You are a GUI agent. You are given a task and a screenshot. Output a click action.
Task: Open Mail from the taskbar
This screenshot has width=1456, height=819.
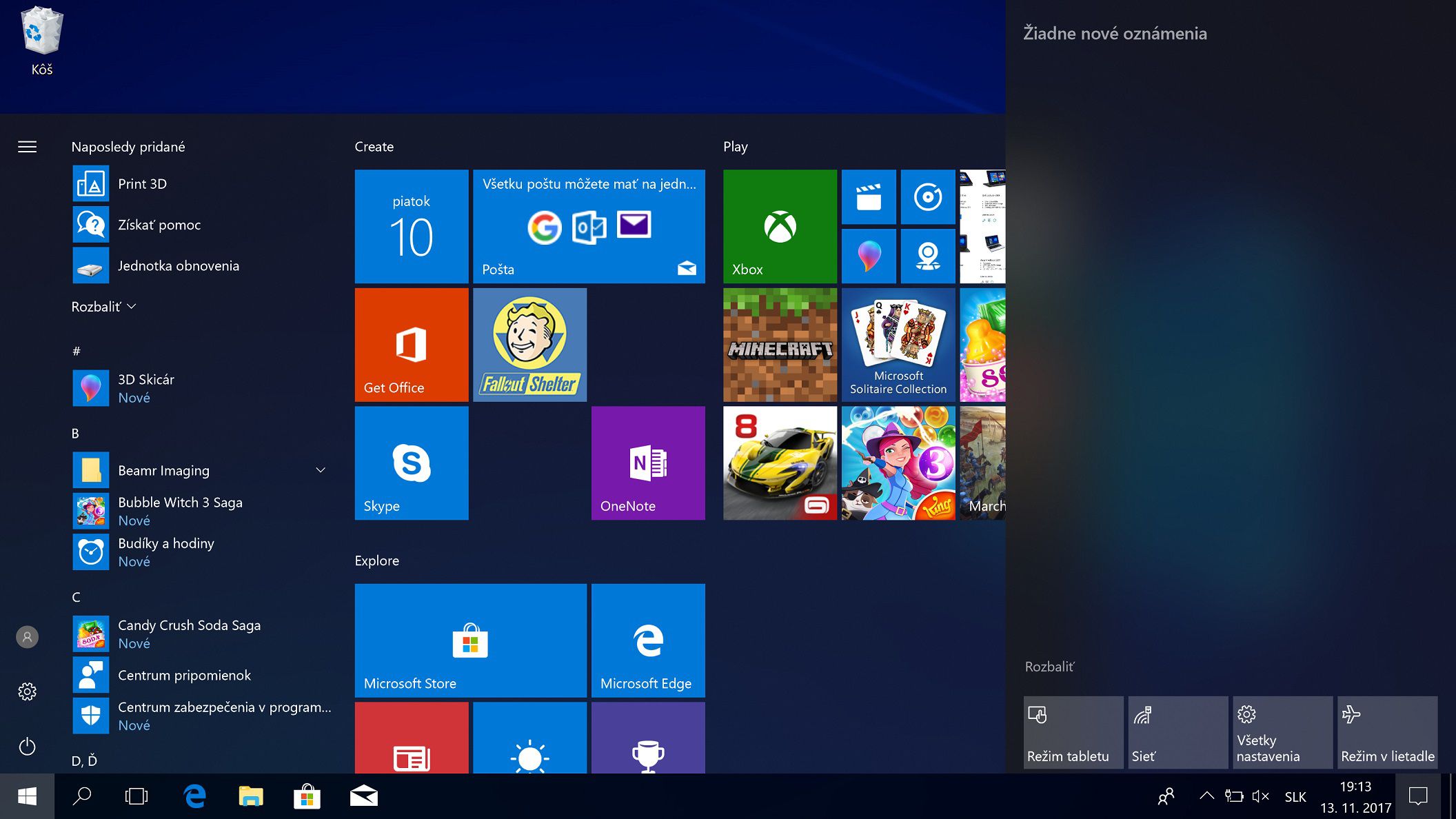[x=363, y=796]
